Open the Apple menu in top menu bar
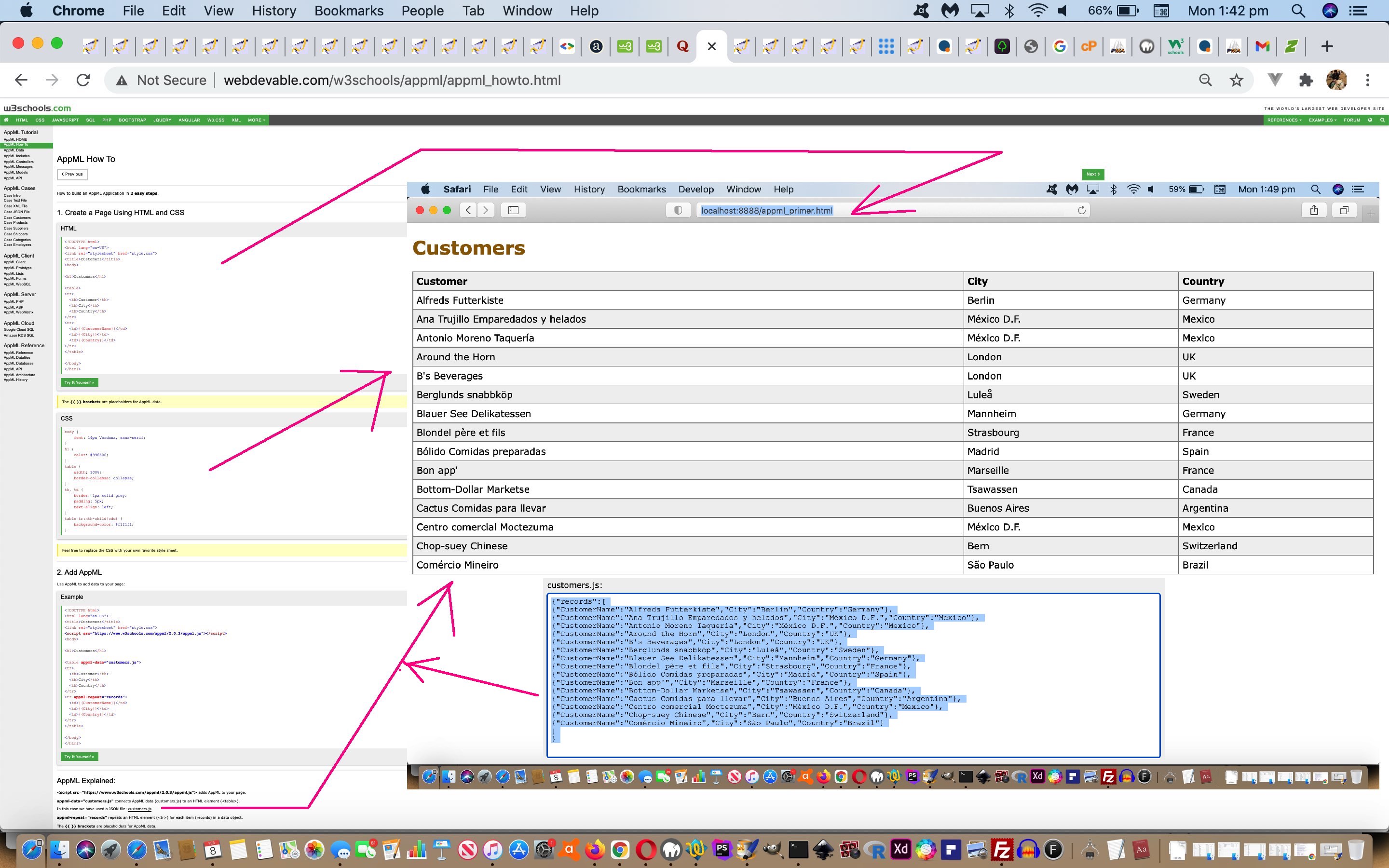The image size is (1389, 868). coord(27,10)
